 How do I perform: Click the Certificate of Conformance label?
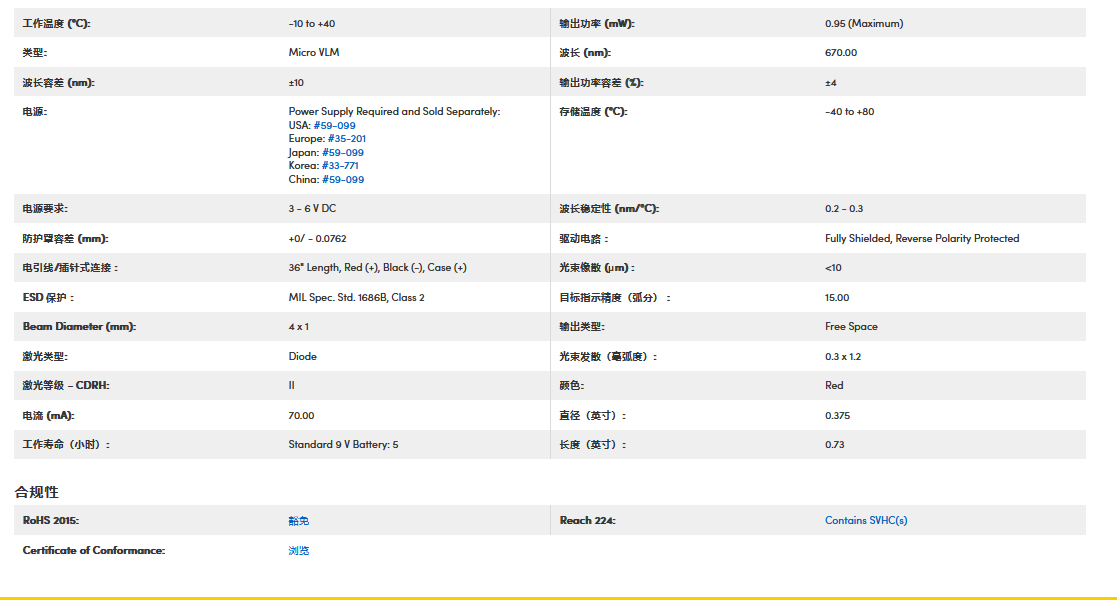tap(93, 550)
